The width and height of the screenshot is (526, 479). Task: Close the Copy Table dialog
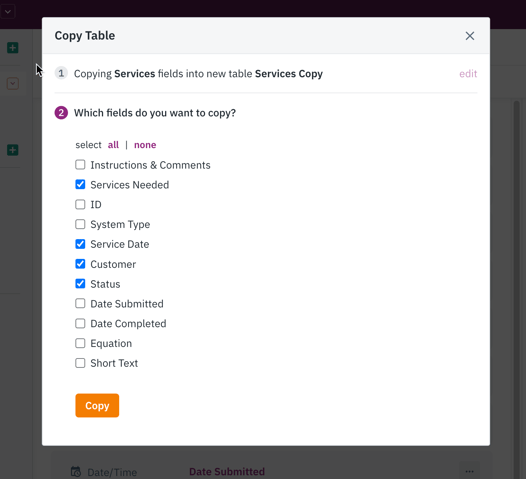[x=470, y=36]
